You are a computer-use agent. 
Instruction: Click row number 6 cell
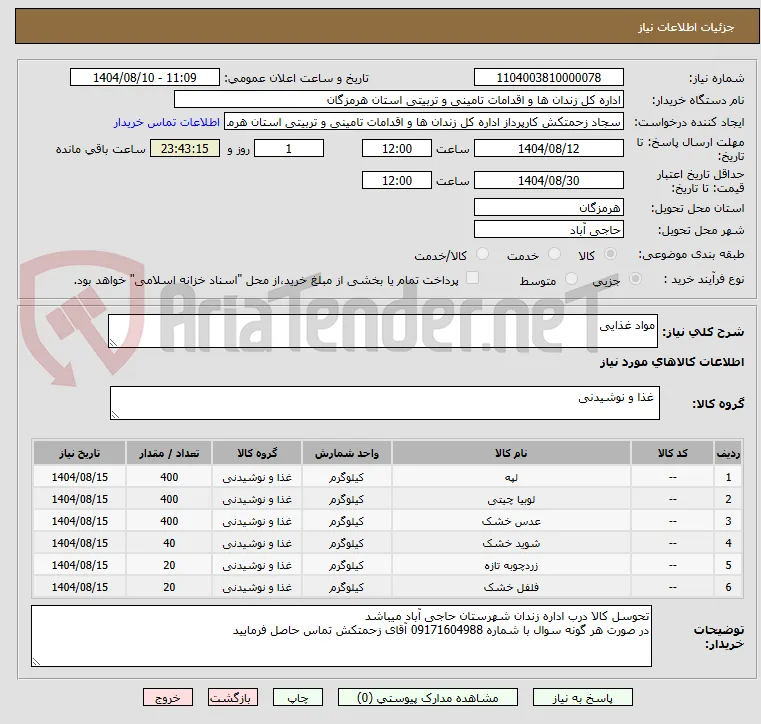[728, 587]
